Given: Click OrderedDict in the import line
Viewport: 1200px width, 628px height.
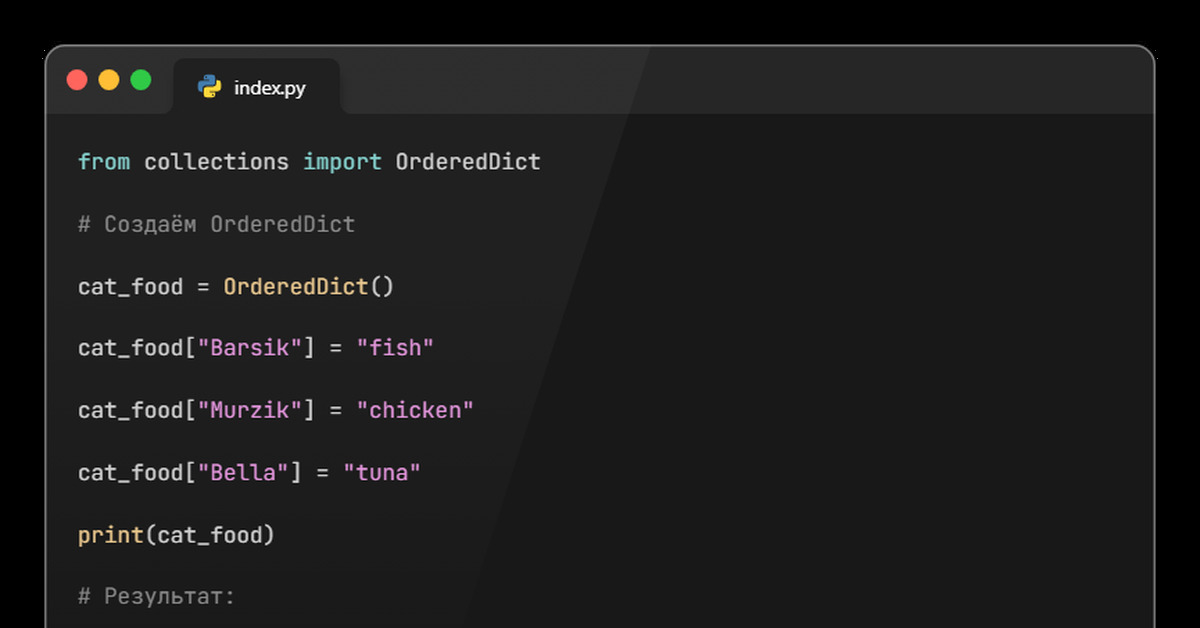Looking at the screenshot, I should (x=468, y=162).
